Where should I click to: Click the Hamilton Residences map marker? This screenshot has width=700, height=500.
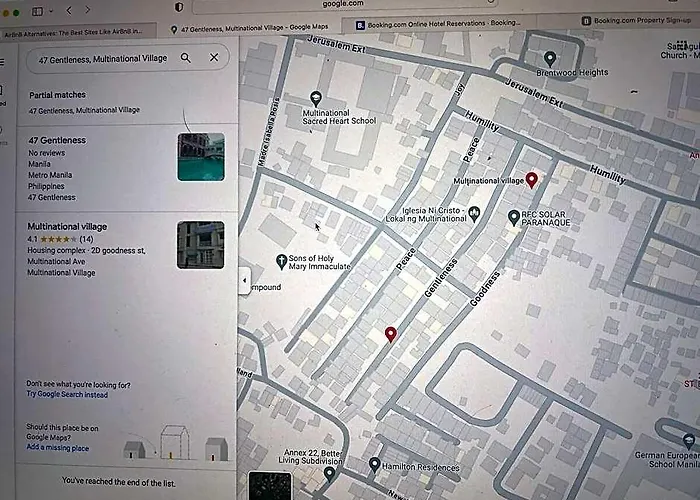[x=375, y=464]
